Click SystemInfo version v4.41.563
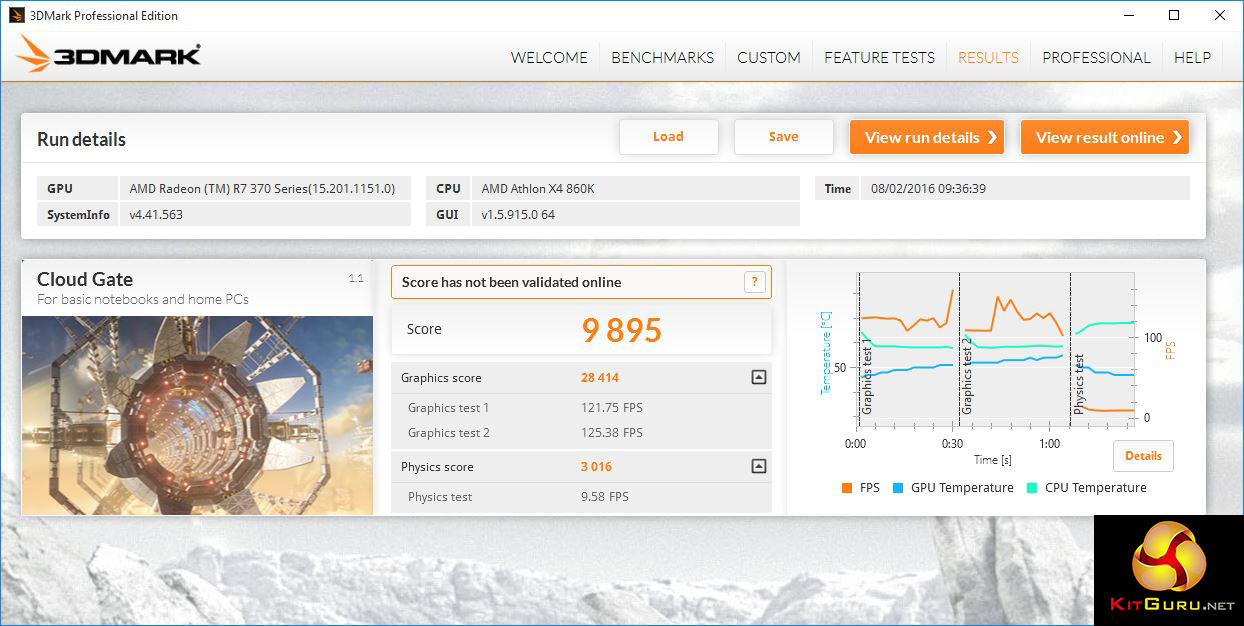Viewport: 1244px width, 626px height. [x=156, y=214]
